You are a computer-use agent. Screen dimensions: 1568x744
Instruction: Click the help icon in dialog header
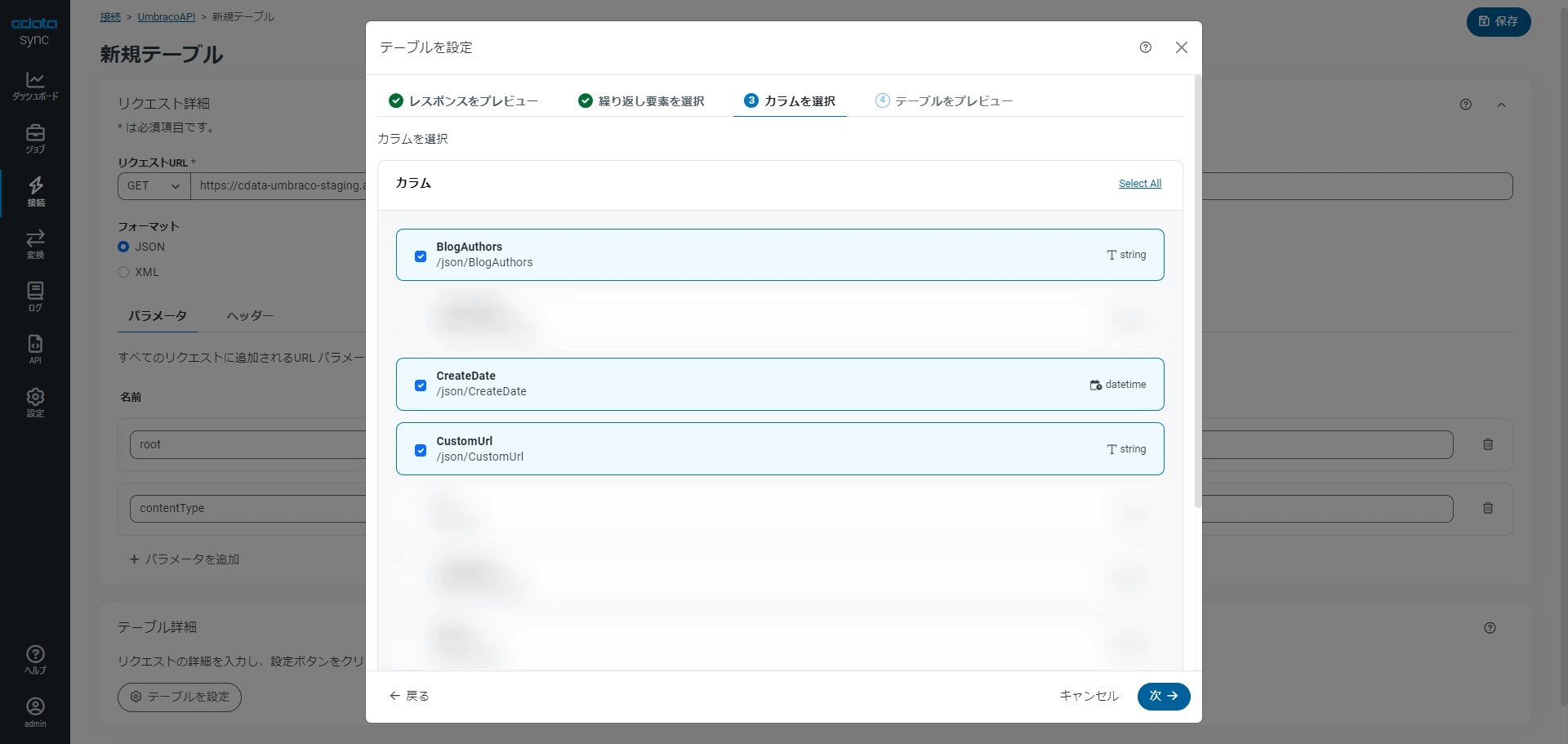point(1146,47)
